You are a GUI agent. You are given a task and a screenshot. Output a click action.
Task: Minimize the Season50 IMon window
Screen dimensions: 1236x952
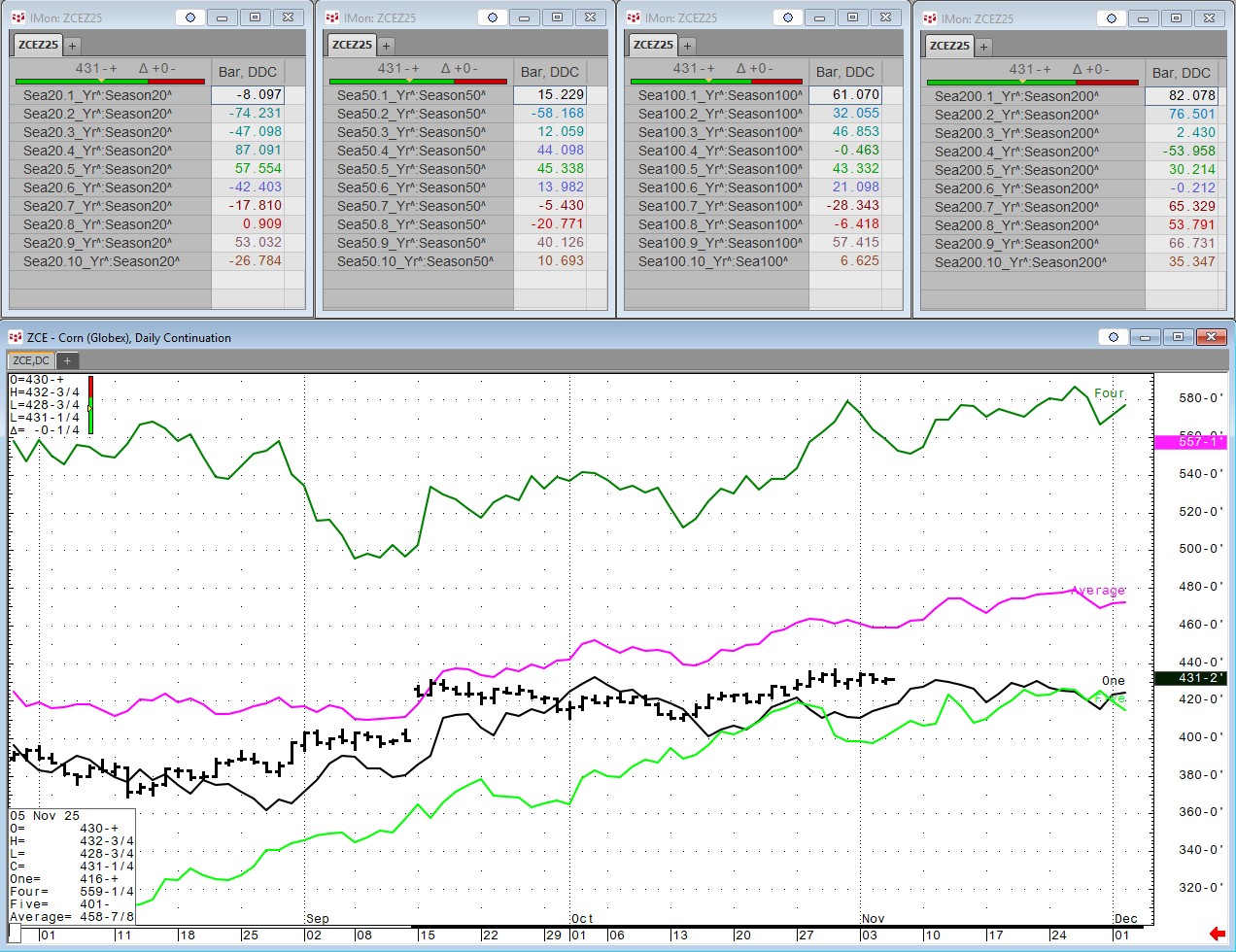(524, 17)
